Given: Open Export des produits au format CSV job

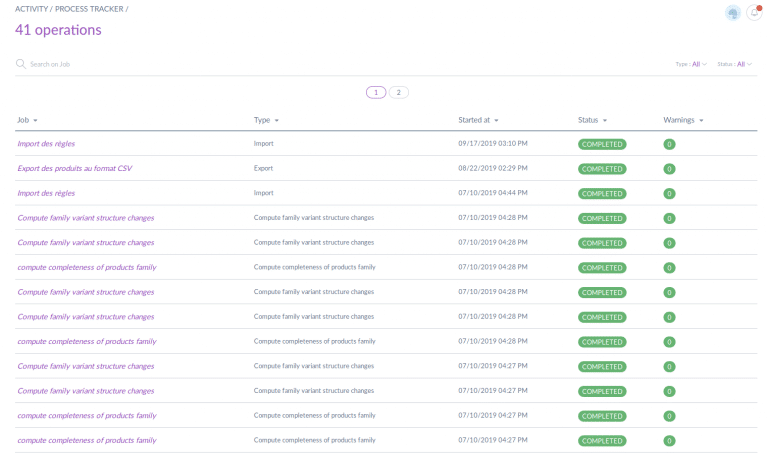Looking at the screenshot, I should point(74,169).
